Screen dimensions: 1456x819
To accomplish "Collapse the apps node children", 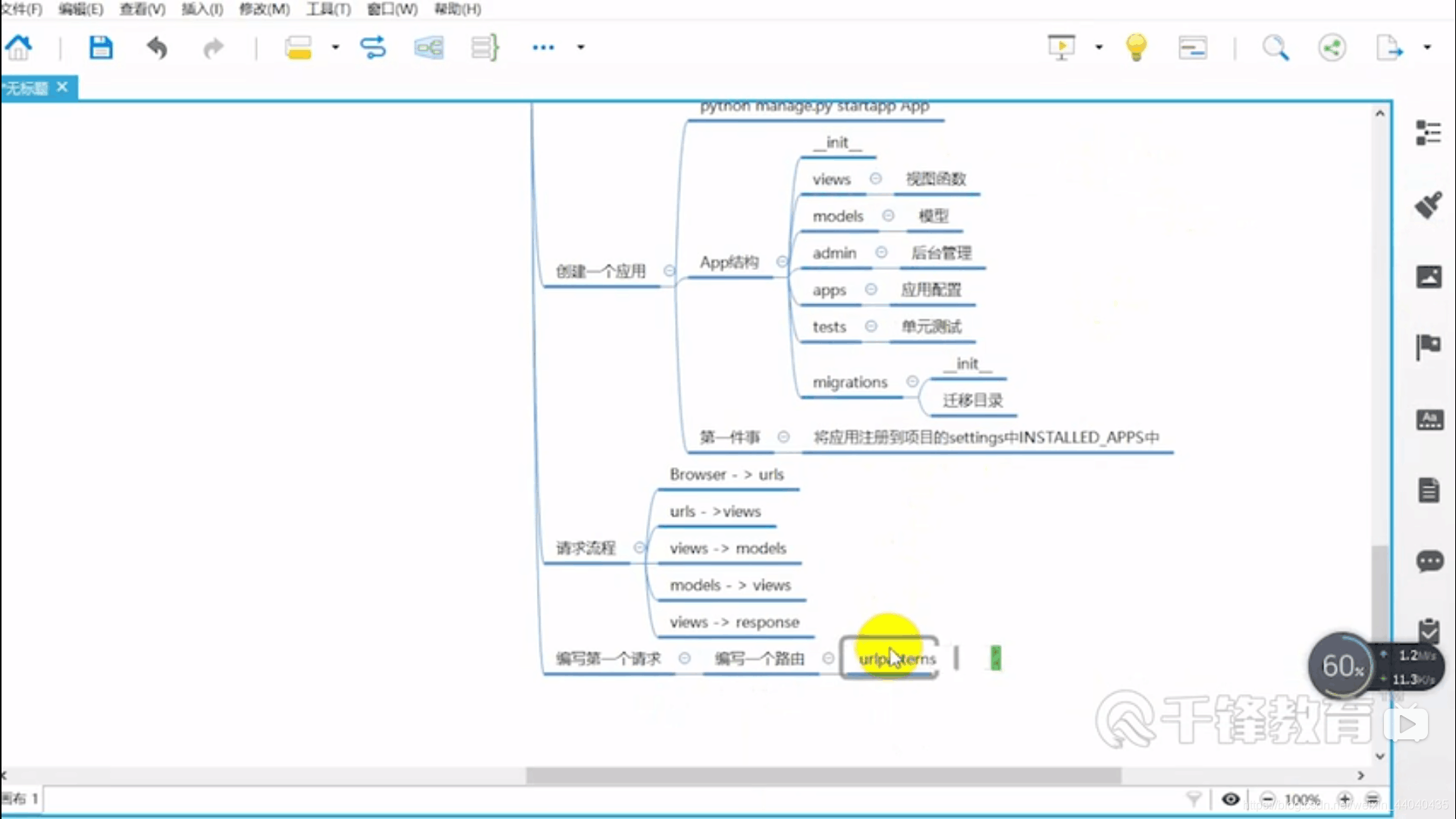I will [x=871, y=290].
